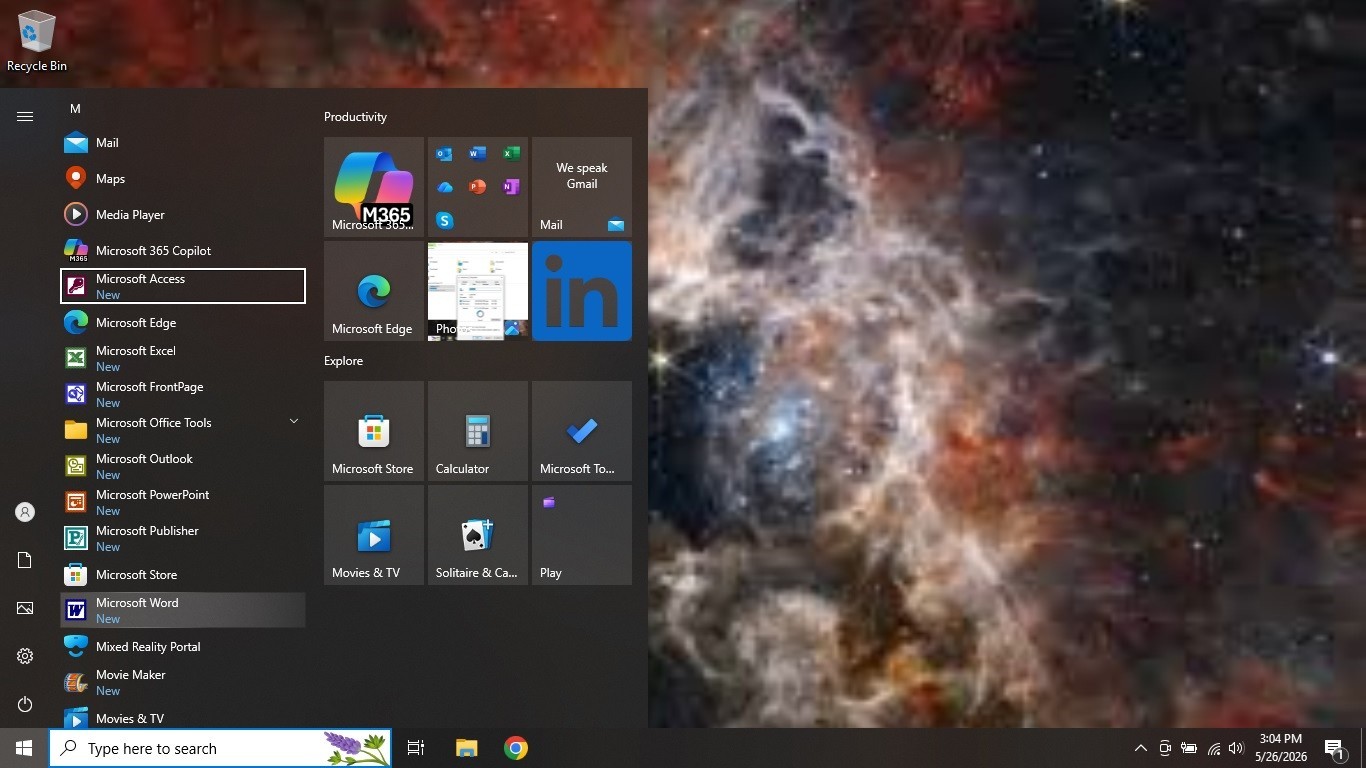
Task: Open the Movies & TV tile
Action: point(374,535)
